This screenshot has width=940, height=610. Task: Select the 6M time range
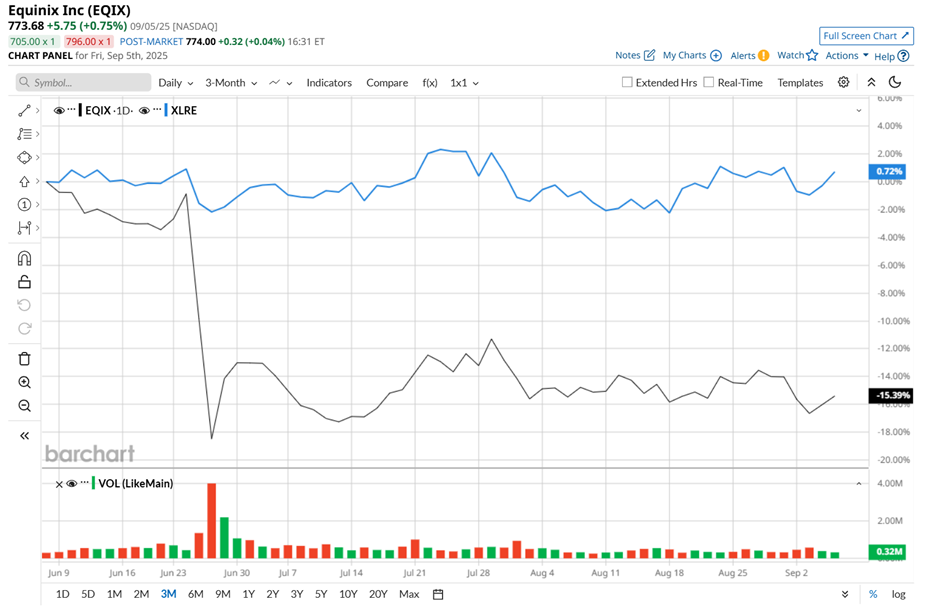195,594
